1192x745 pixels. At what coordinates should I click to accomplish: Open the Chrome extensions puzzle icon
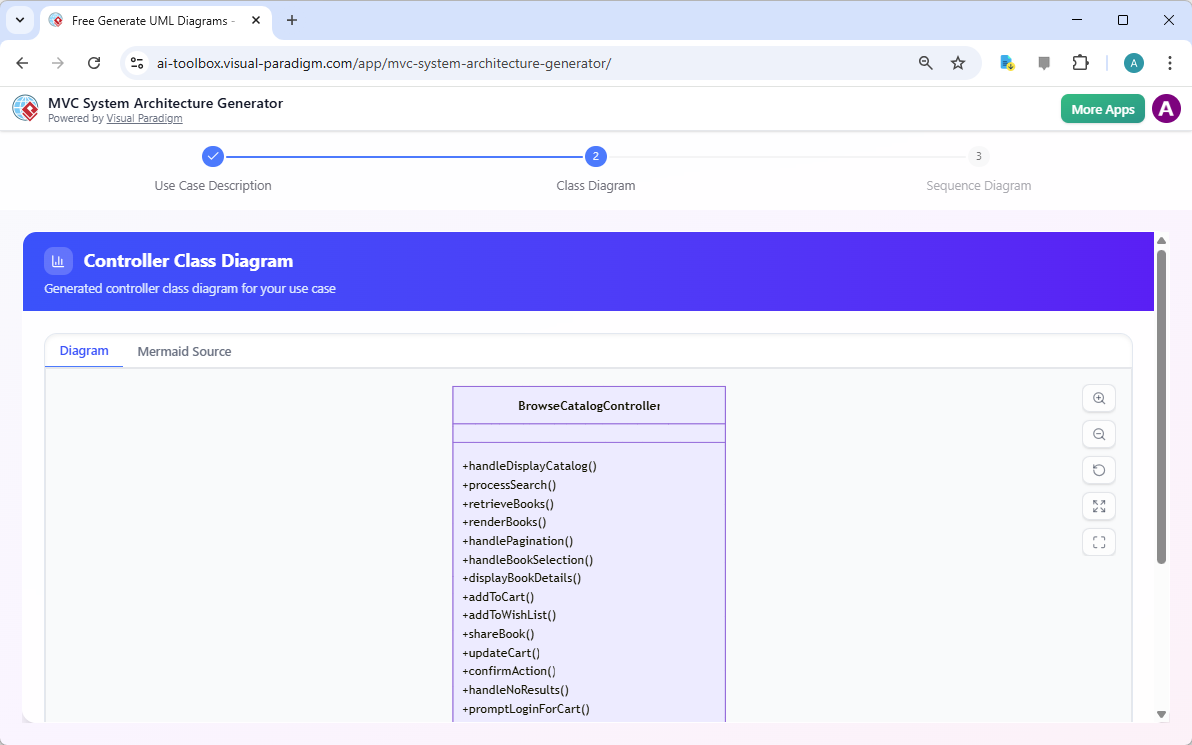tap(1080, 62)
